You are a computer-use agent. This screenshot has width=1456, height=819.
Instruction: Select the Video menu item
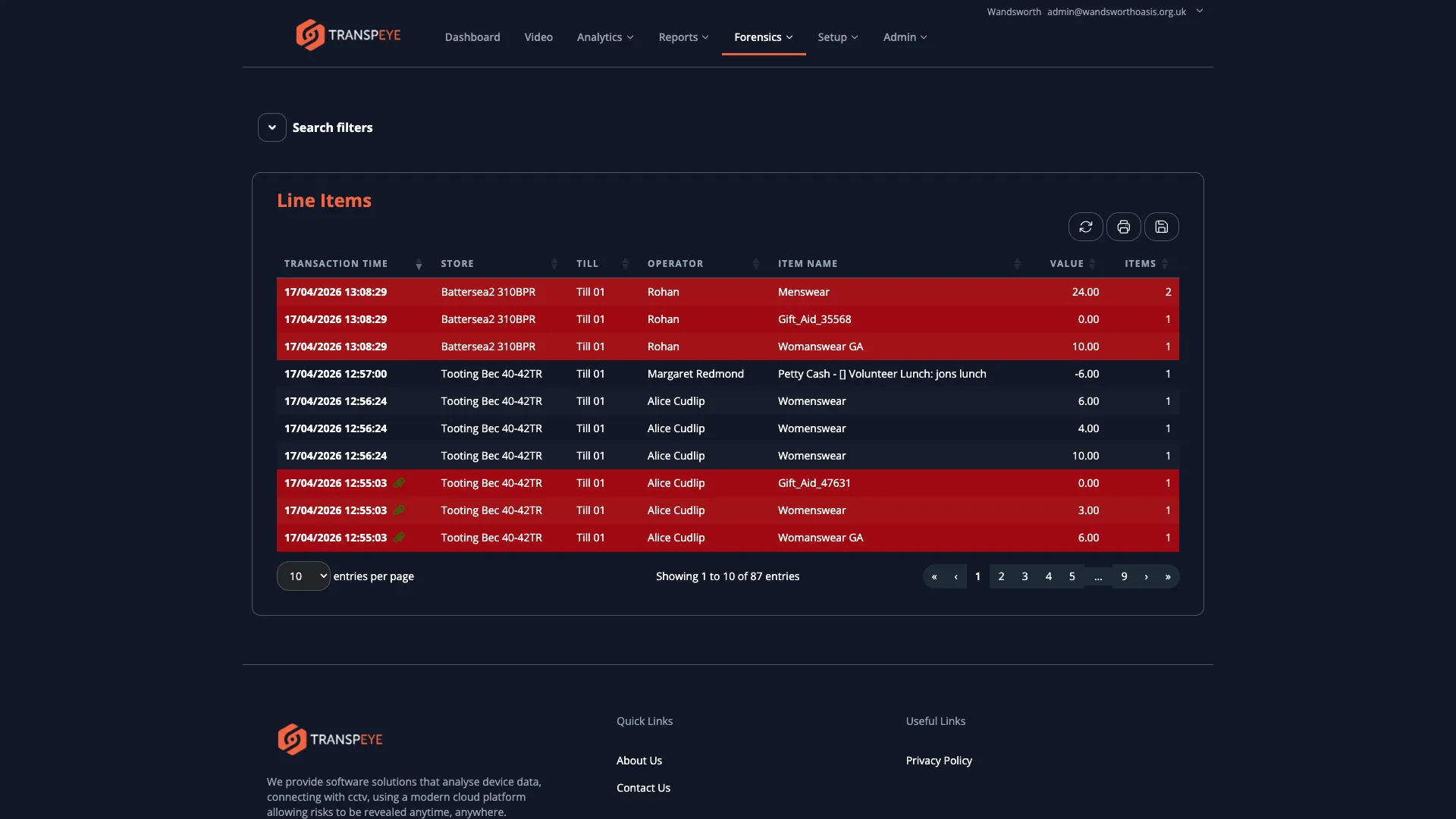[538, 36]
